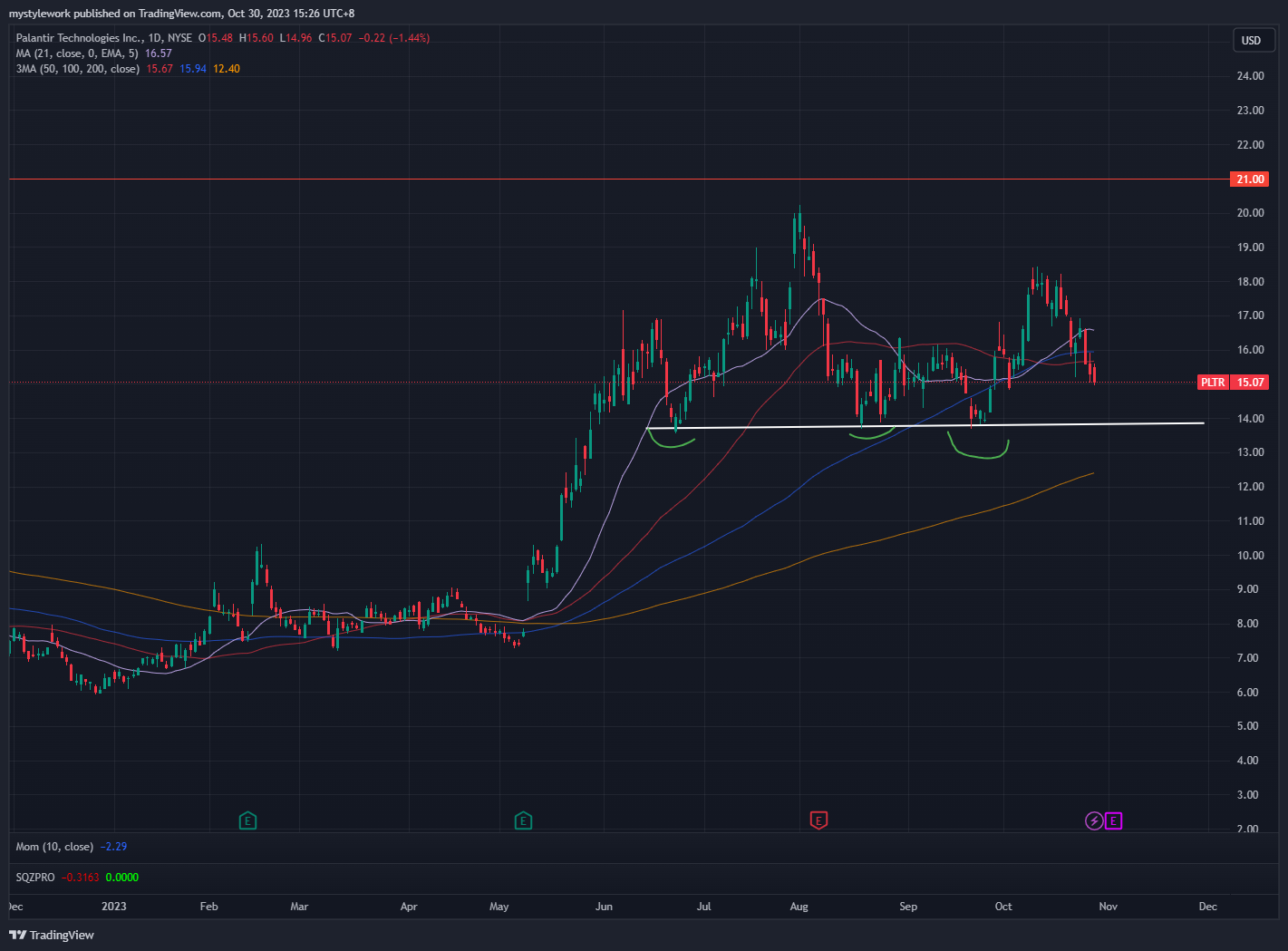Screen dimensions: 1288x951
Task: Select the green arc under the June low
Action: 671,439
